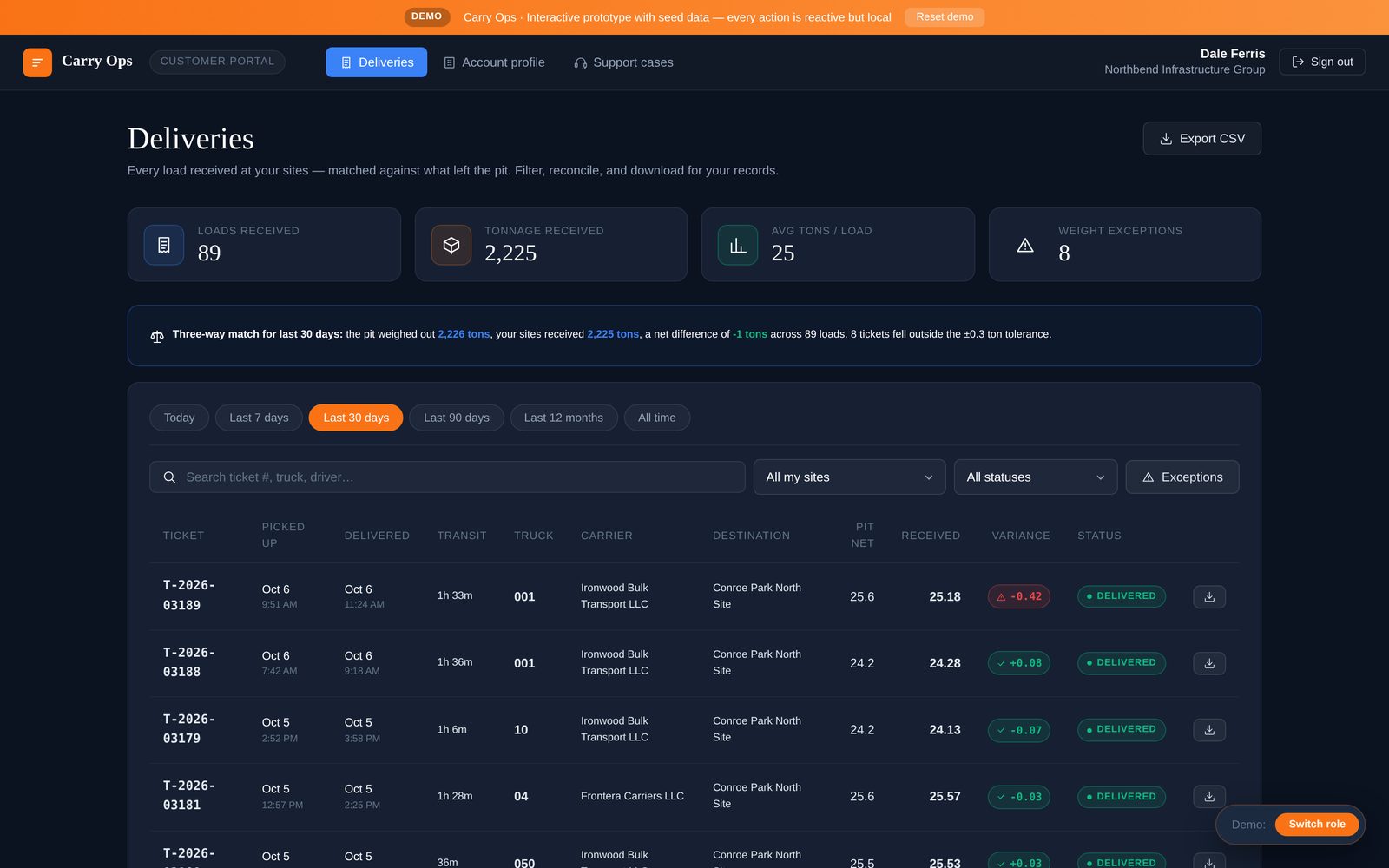The width and height of the screenshot is (1389, 868).
Task: Click the Tonnage Received box icon
Action: pyautogui.click(x=451, y=245)
